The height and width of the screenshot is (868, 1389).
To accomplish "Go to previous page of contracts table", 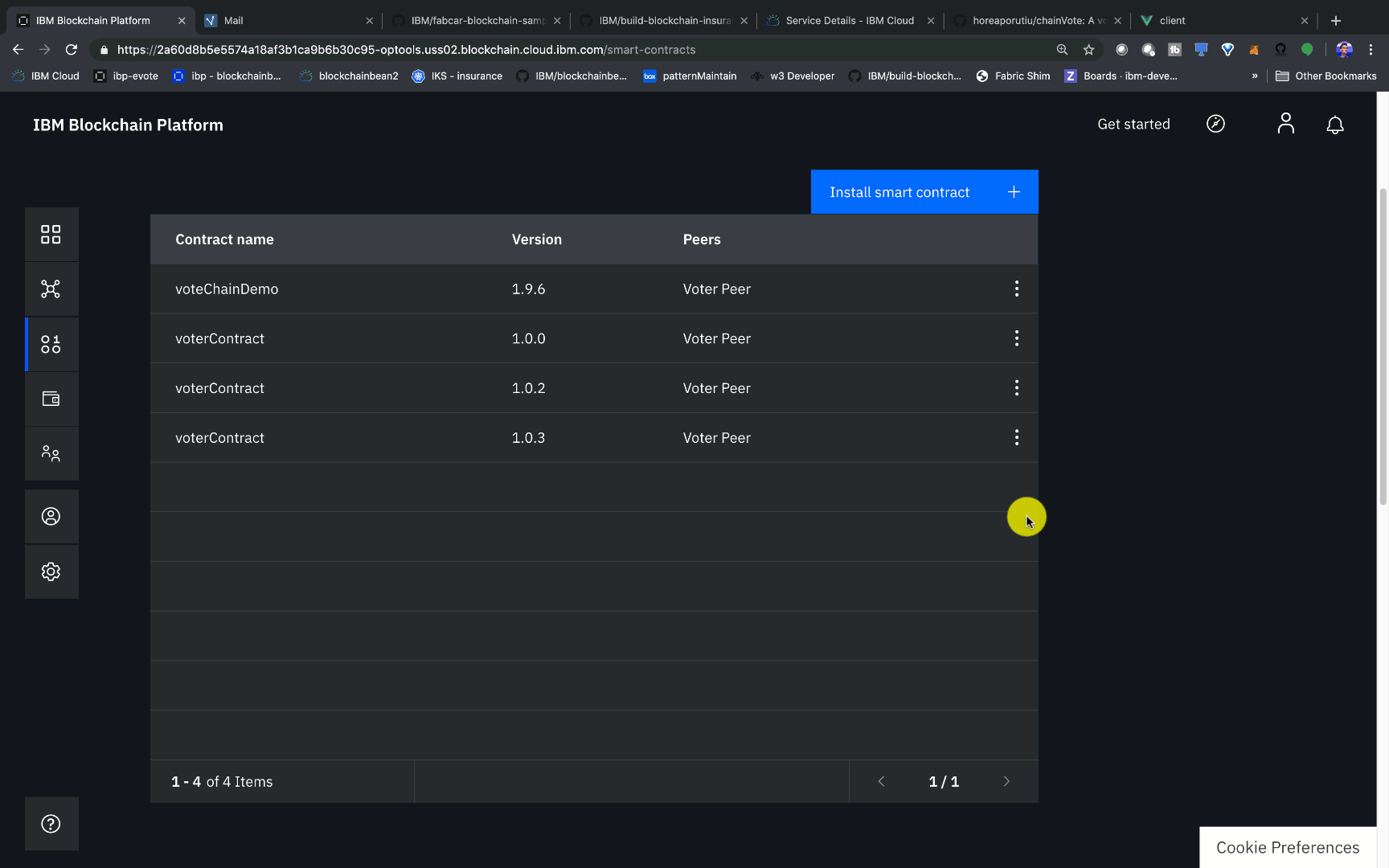I will click(x=881, y=781).
